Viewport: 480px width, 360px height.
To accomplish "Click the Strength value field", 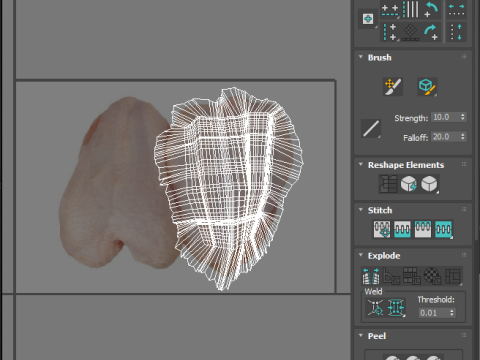I will (x=445, y=117).
